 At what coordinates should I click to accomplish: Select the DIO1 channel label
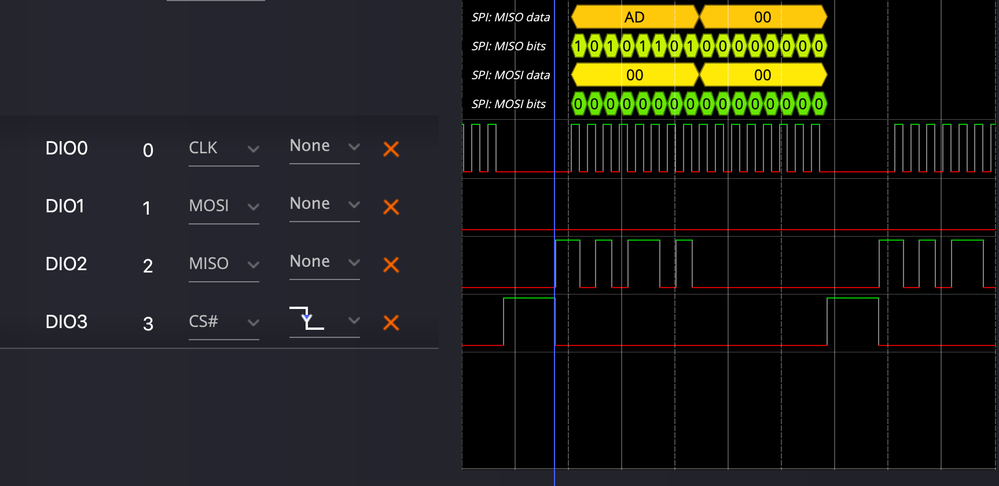[x=64, y=206]
